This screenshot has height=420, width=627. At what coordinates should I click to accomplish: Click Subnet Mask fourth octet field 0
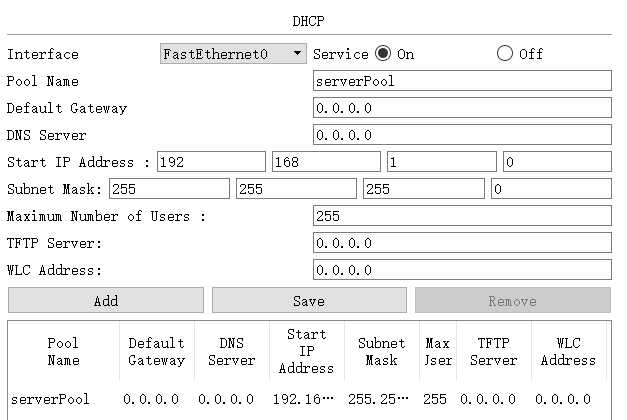tap(551, 189)
